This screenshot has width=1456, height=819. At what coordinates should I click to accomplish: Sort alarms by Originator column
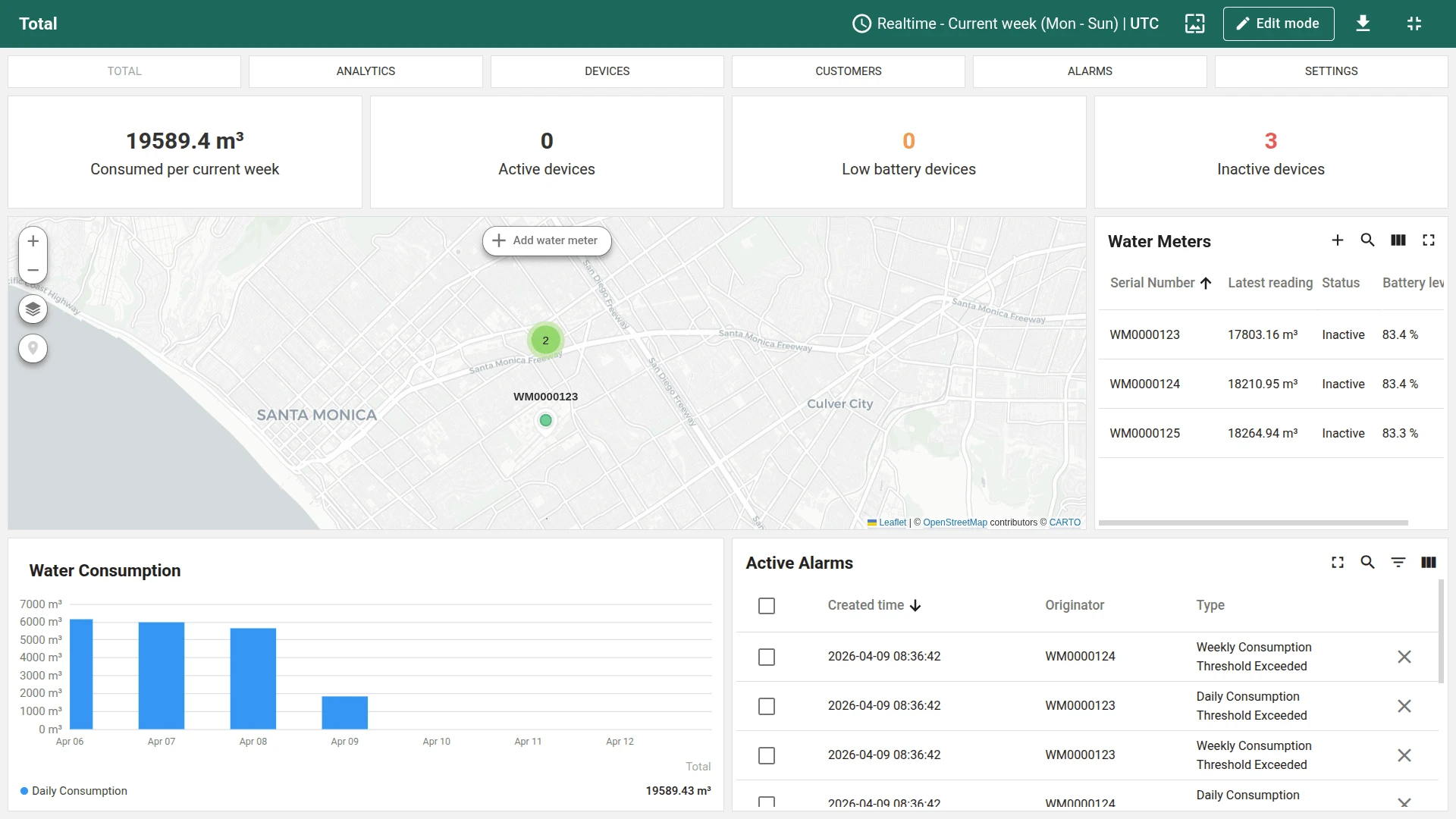1075,605
